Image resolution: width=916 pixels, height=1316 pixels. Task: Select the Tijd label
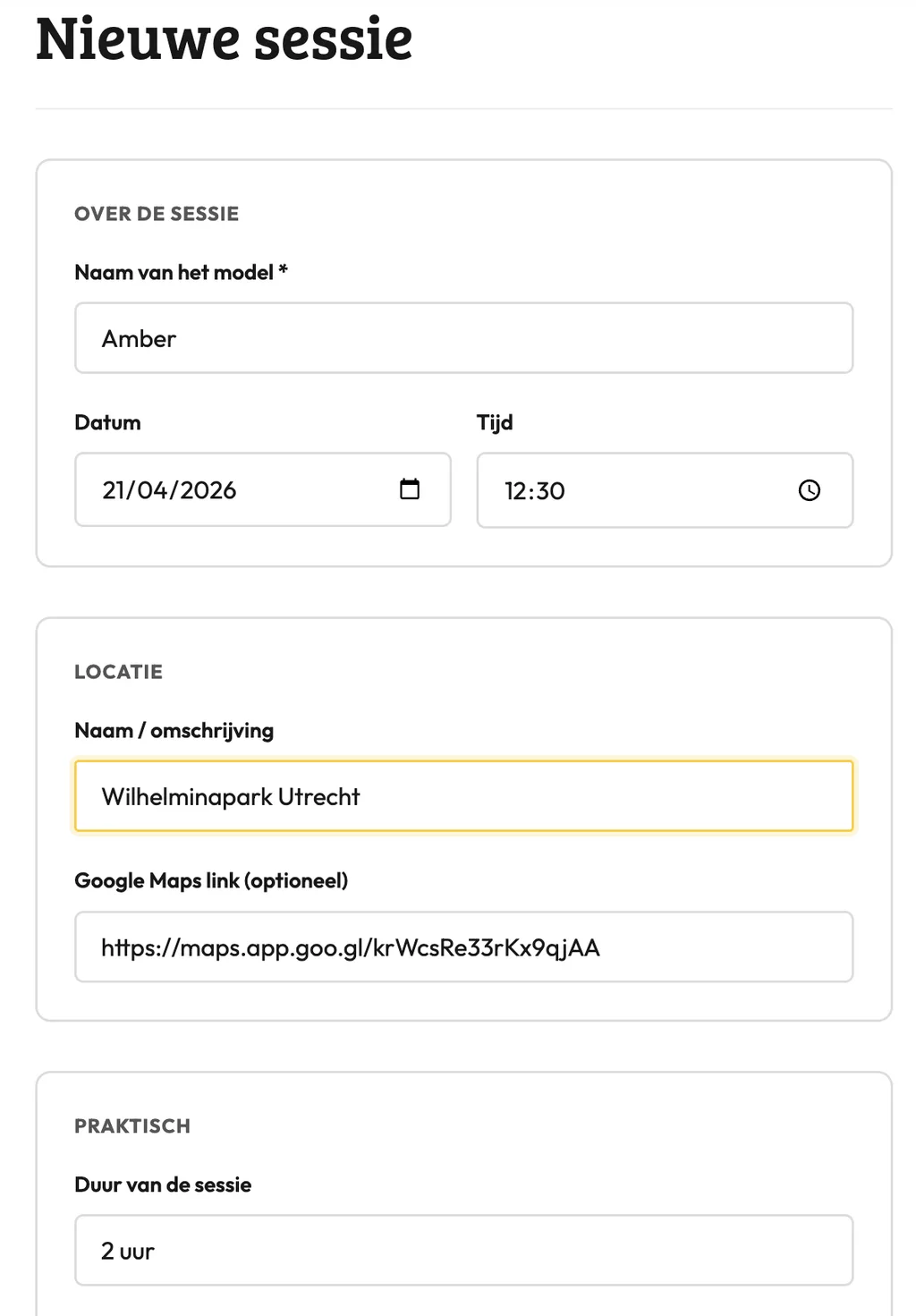pos(495,422)
